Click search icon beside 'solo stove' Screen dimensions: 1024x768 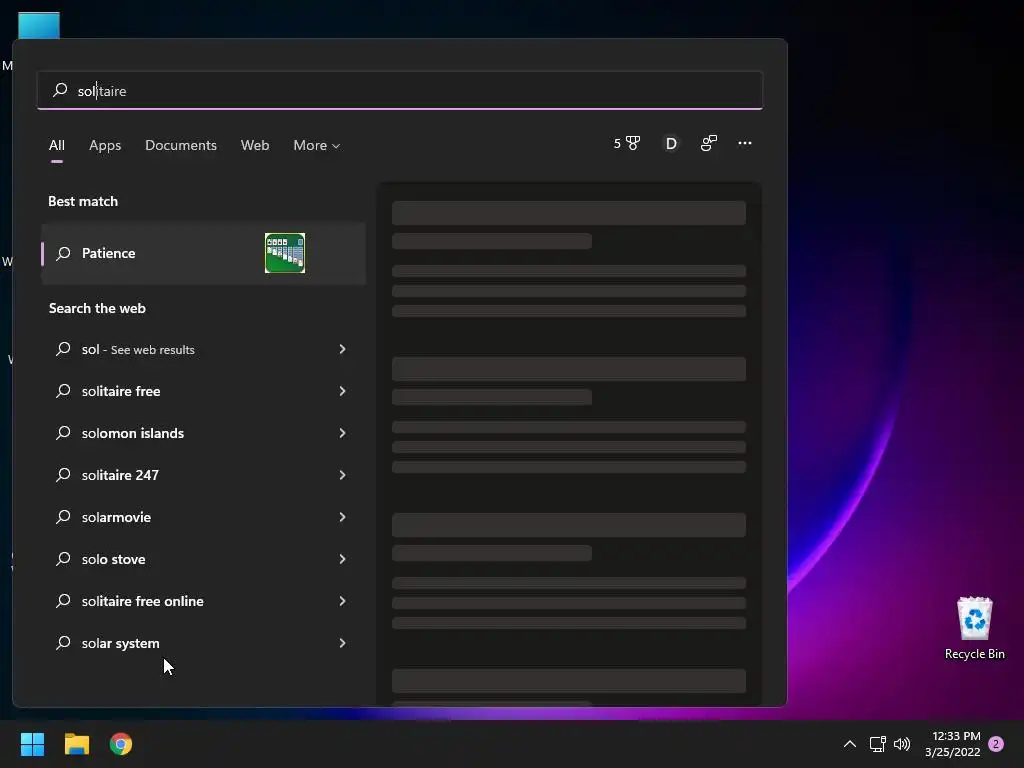point(63,559)
